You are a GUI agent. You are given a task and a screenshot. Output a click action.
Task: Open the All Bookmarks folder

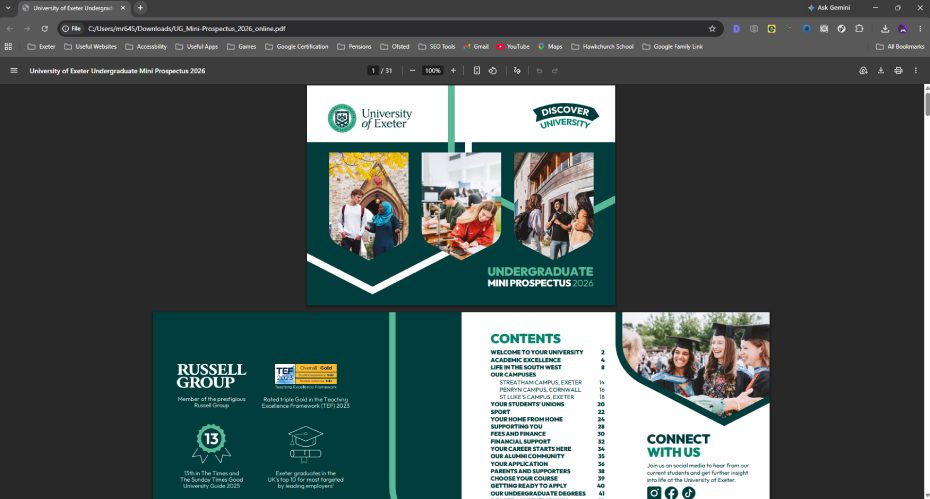click(x=900, y=46)
